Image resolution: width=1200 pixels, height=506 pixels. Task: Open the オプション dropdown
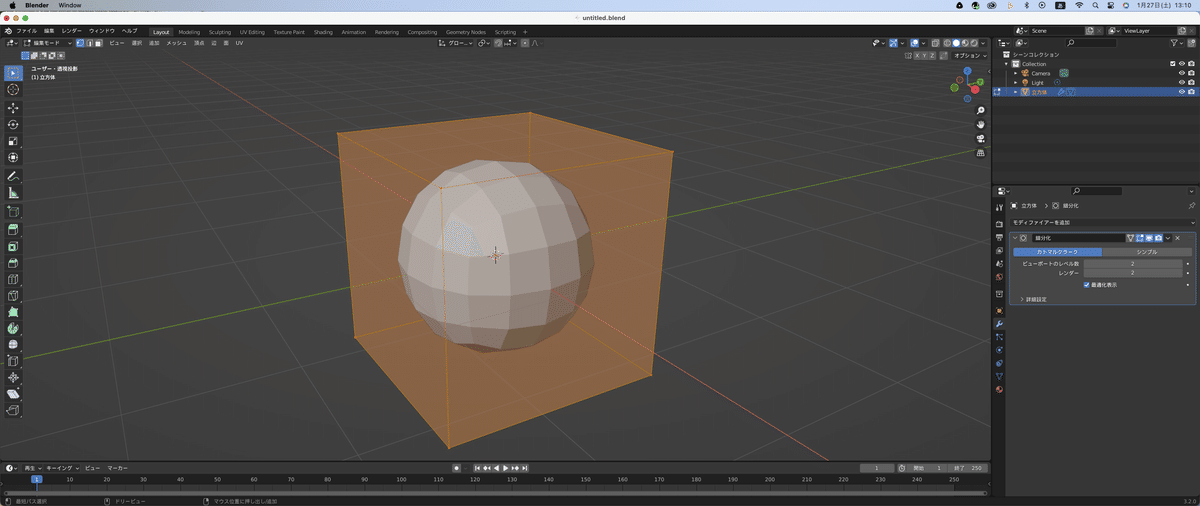tap(968, 55)
